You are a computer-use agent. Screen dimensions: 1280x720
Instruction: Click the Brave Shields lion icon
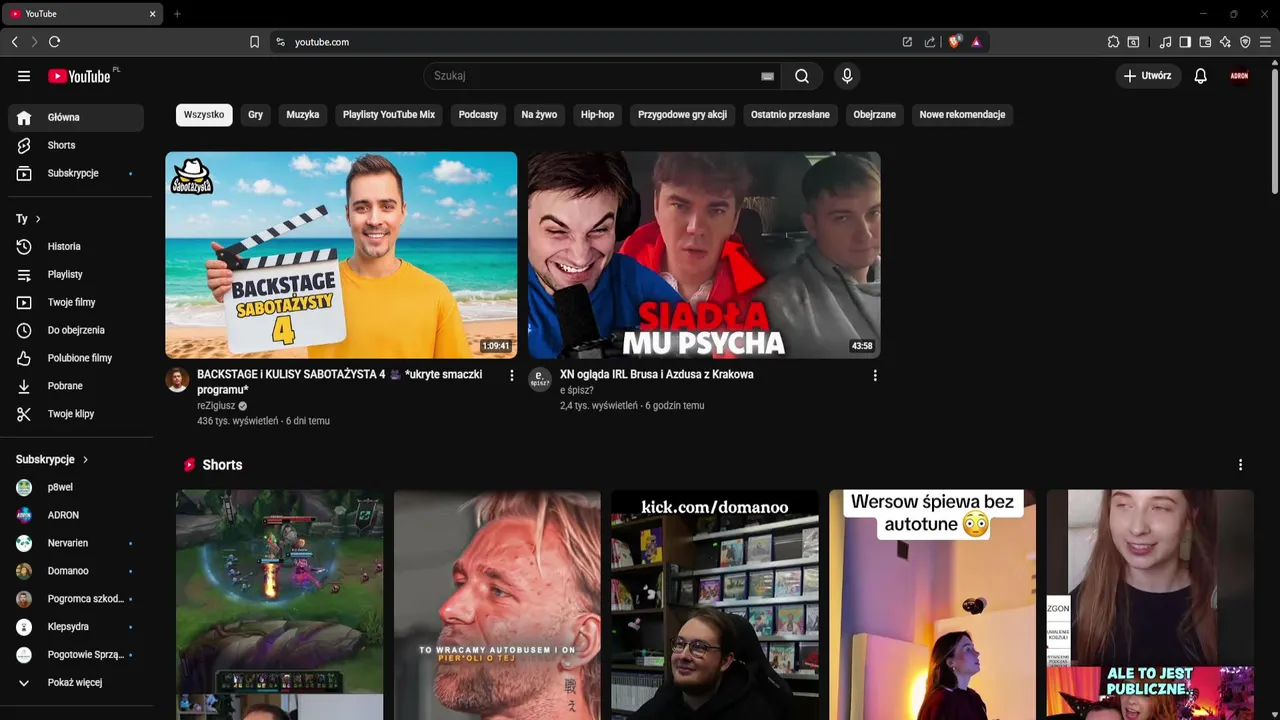955,42
